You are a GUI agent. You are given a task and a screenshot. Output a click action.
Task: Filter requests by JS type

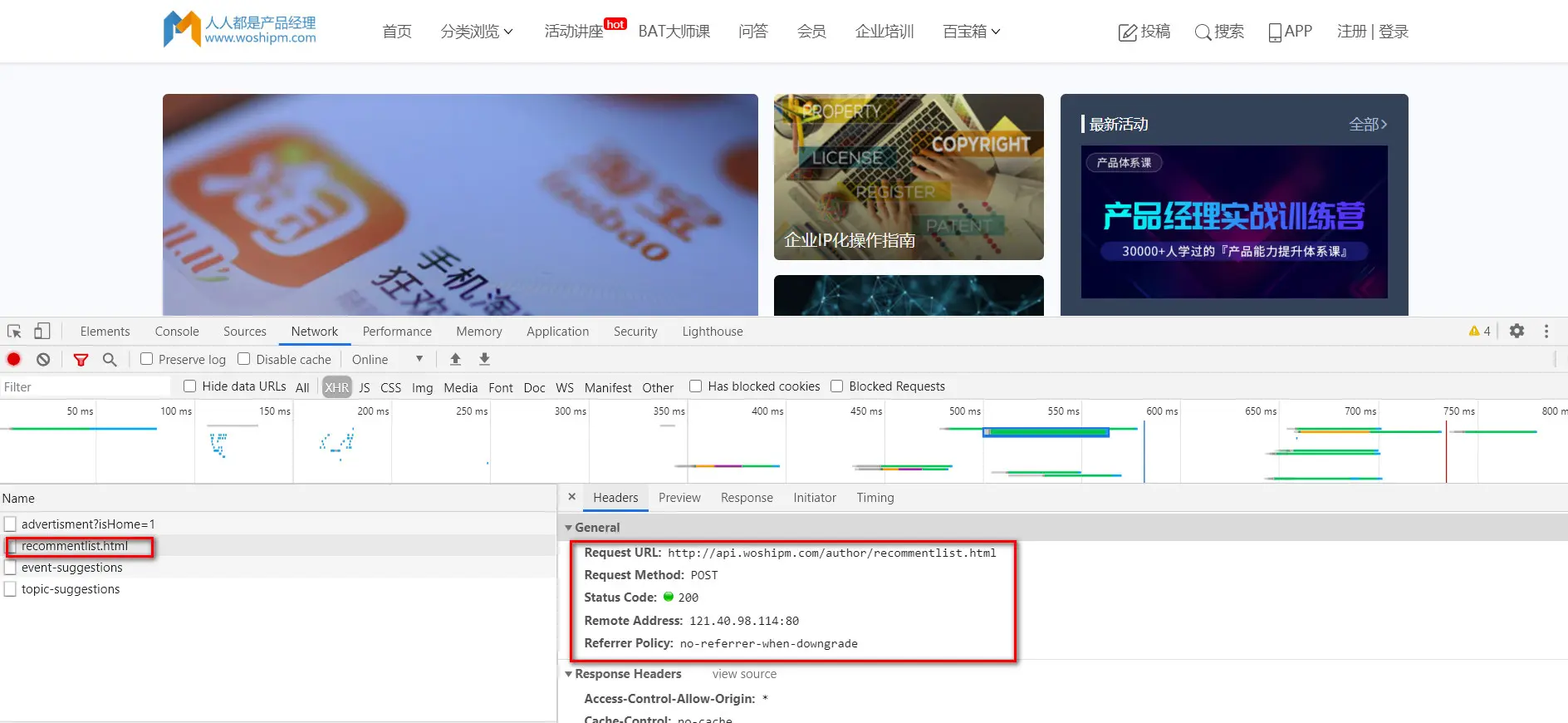[365, 387]
